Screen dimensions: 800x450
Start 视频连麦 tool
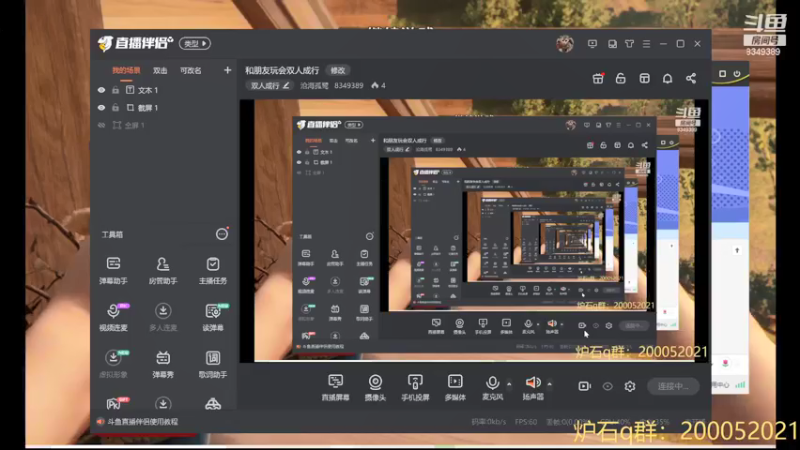pos(113,317)
